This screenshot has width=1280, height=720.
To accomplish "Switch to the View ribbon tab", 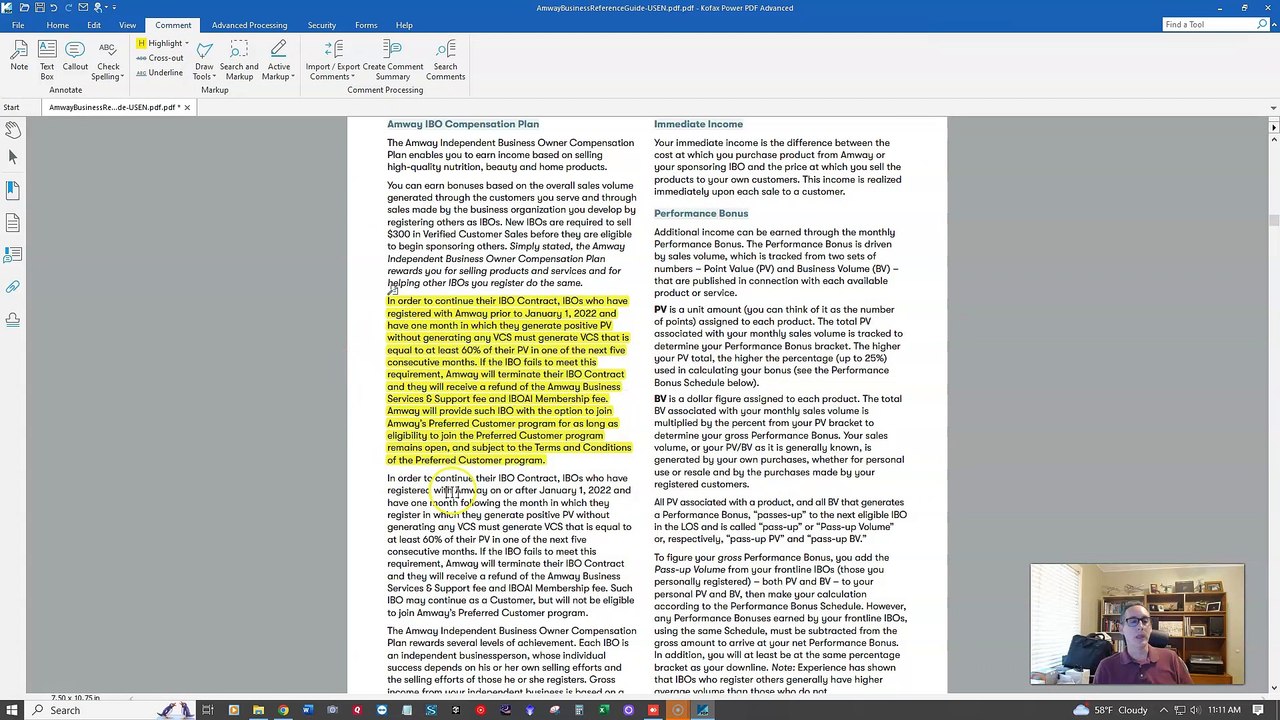I will (127, 25).
